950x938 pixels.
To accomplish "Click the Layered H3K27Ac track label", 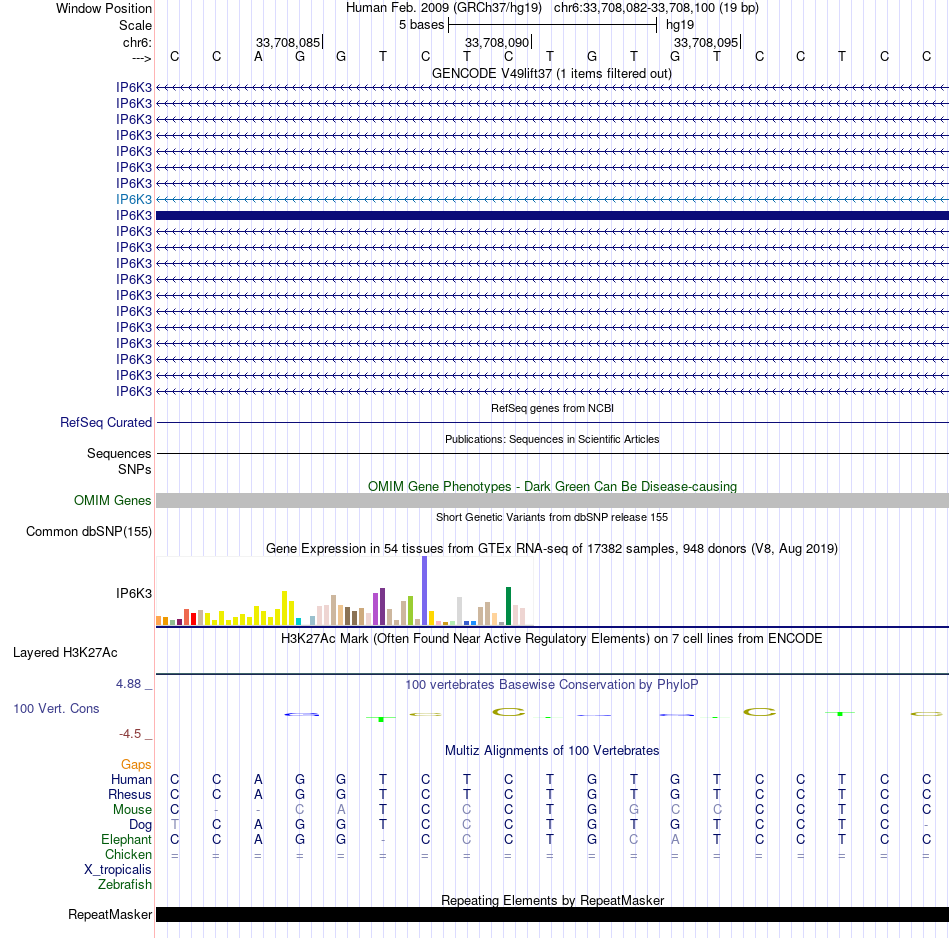I will click(65, 653).
